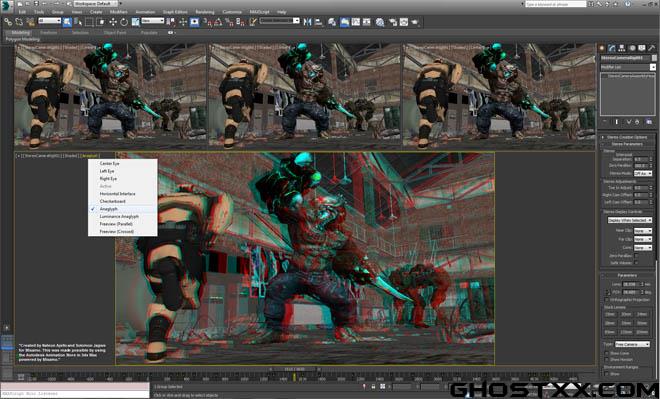Open the selection filter All dropdown
Viewport: 660px width, 399px height.
point(50,21)
